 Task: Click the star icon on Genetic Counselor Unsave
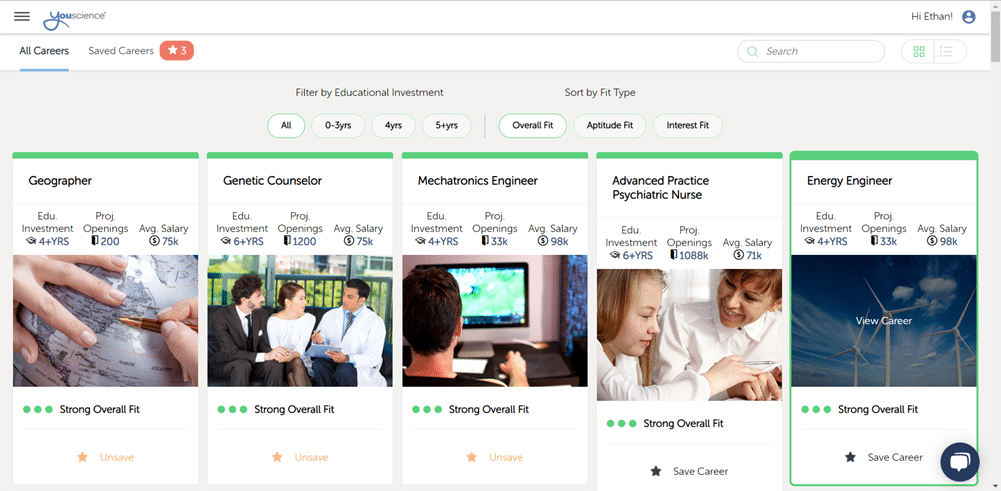pos(277,457)
